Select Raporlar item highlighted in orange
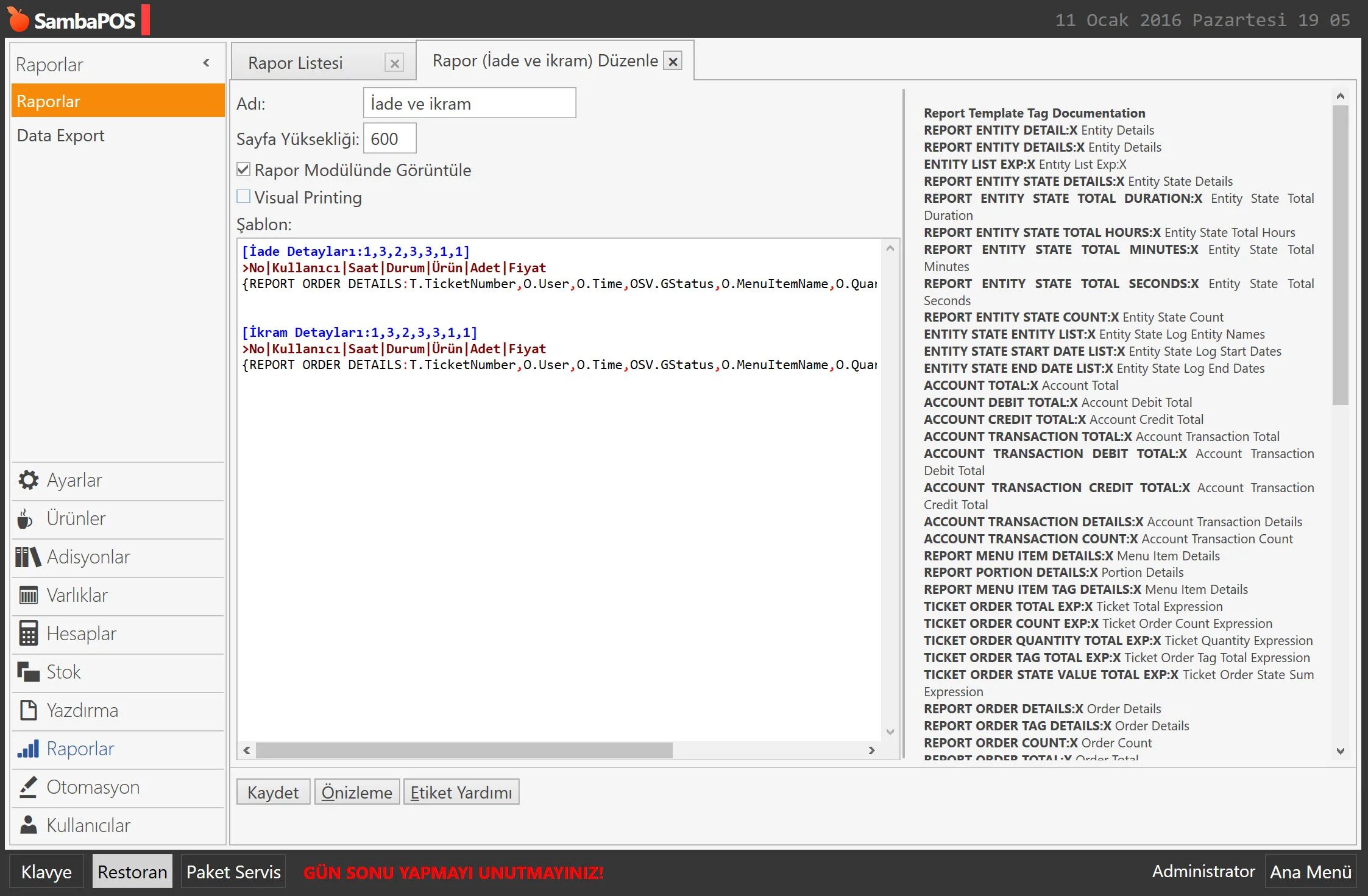Image resolution: width=1368 pixels, height=896 pixels. coord(118,101)
